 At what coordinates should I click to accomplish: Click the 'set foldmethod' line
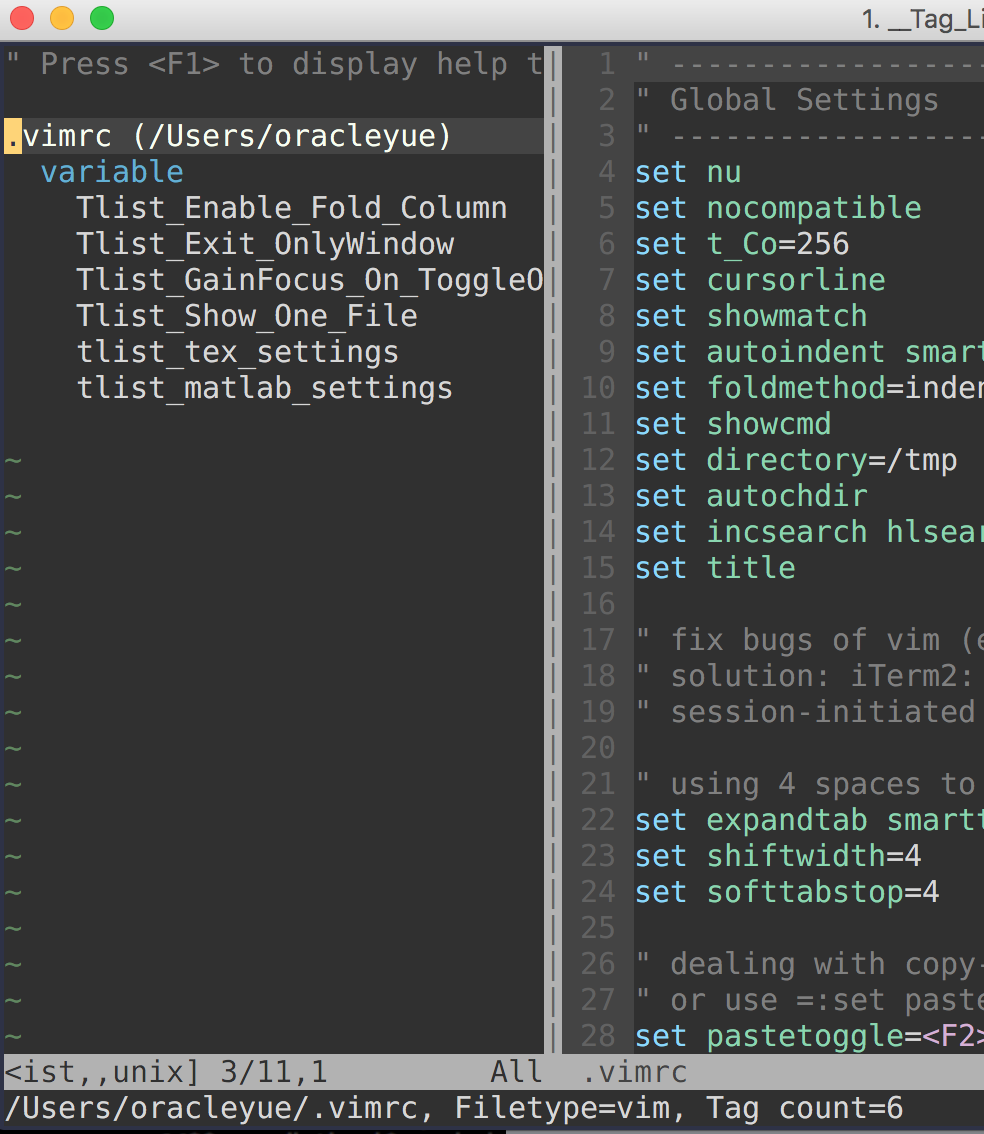click(810, 388)
